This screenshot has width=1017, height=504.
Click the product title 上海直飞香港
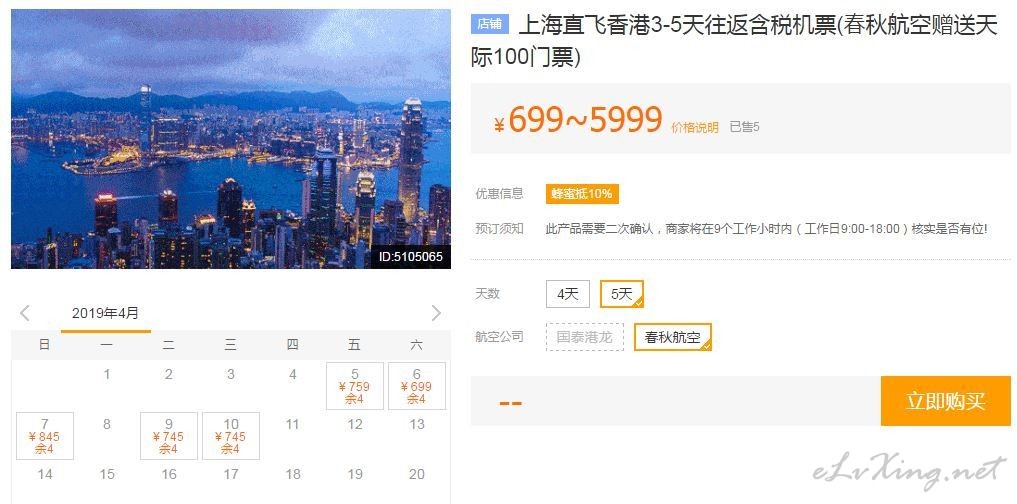[x=734, y=42]
